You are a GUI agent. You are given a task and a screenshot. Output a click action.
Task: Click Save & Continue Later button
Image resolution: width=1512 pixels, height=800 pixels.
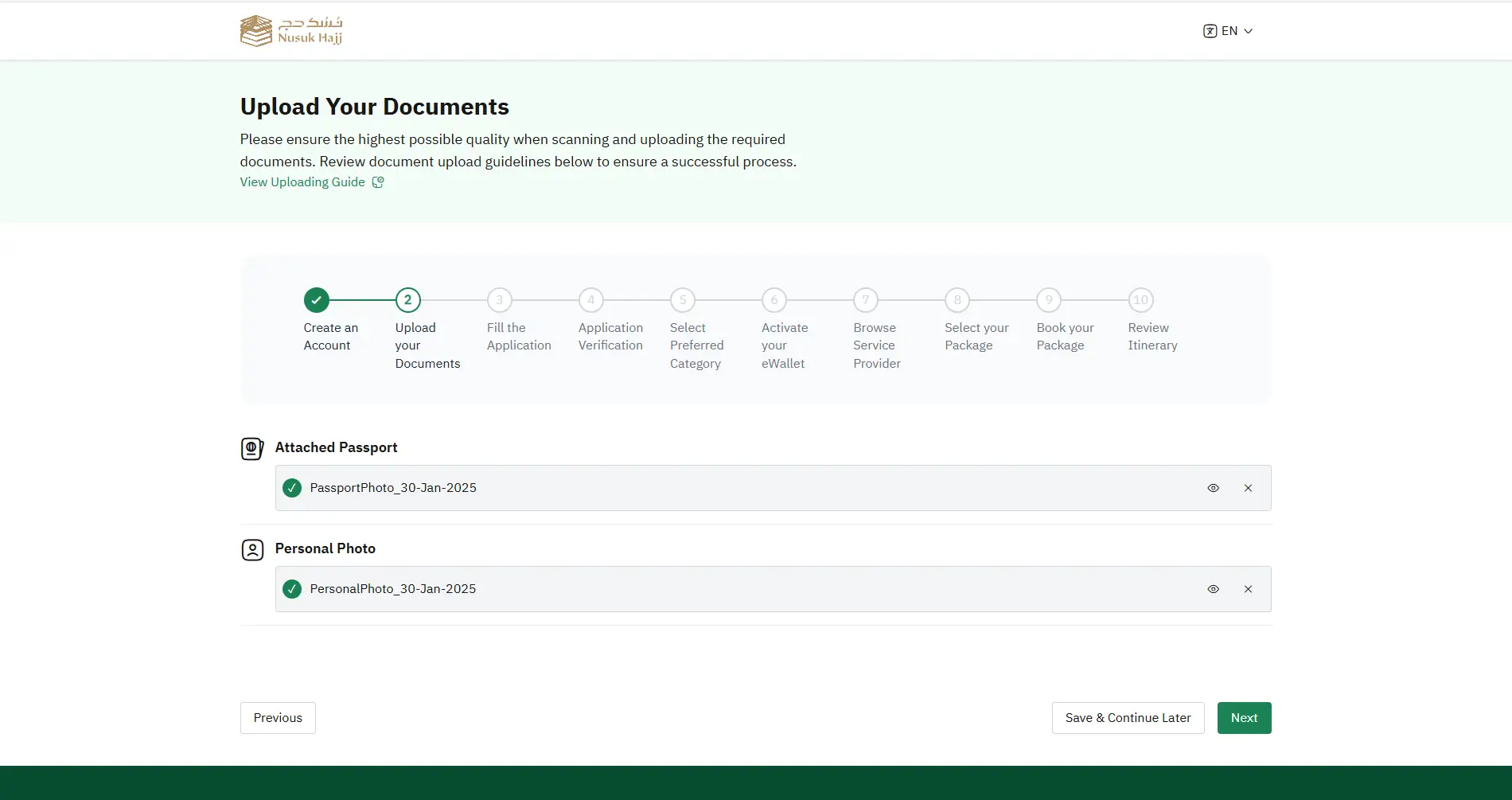(1128, 718)
